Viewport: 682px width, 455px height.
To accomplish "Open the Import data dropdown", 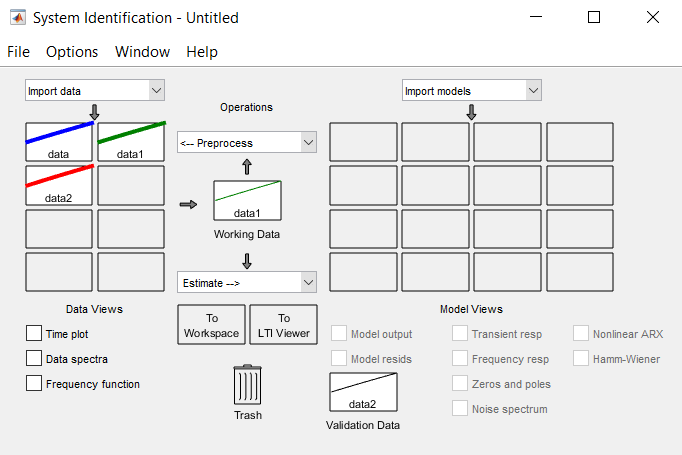I will pos(95,90).
